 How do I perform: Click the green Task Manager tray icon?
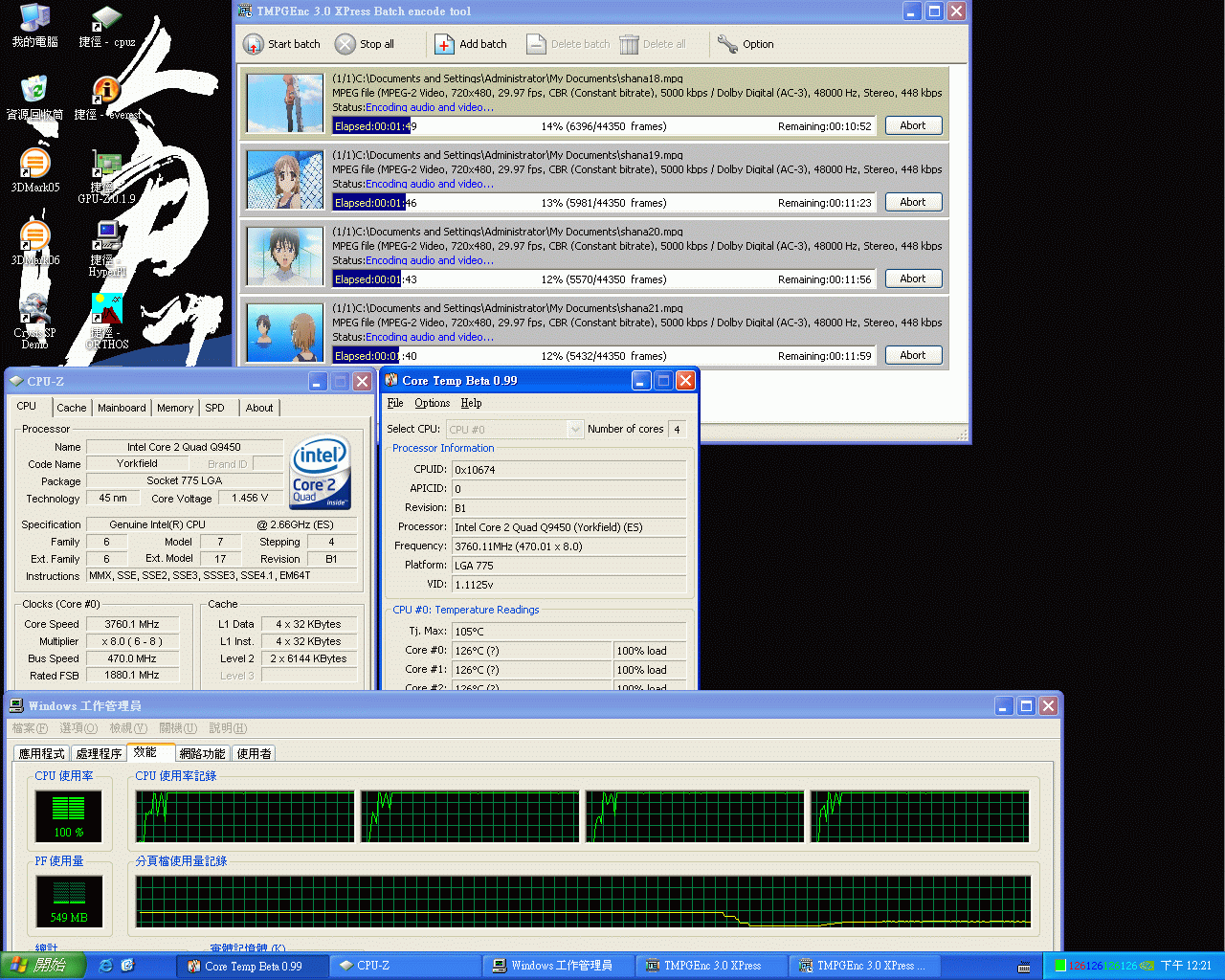click(1060, 966)
